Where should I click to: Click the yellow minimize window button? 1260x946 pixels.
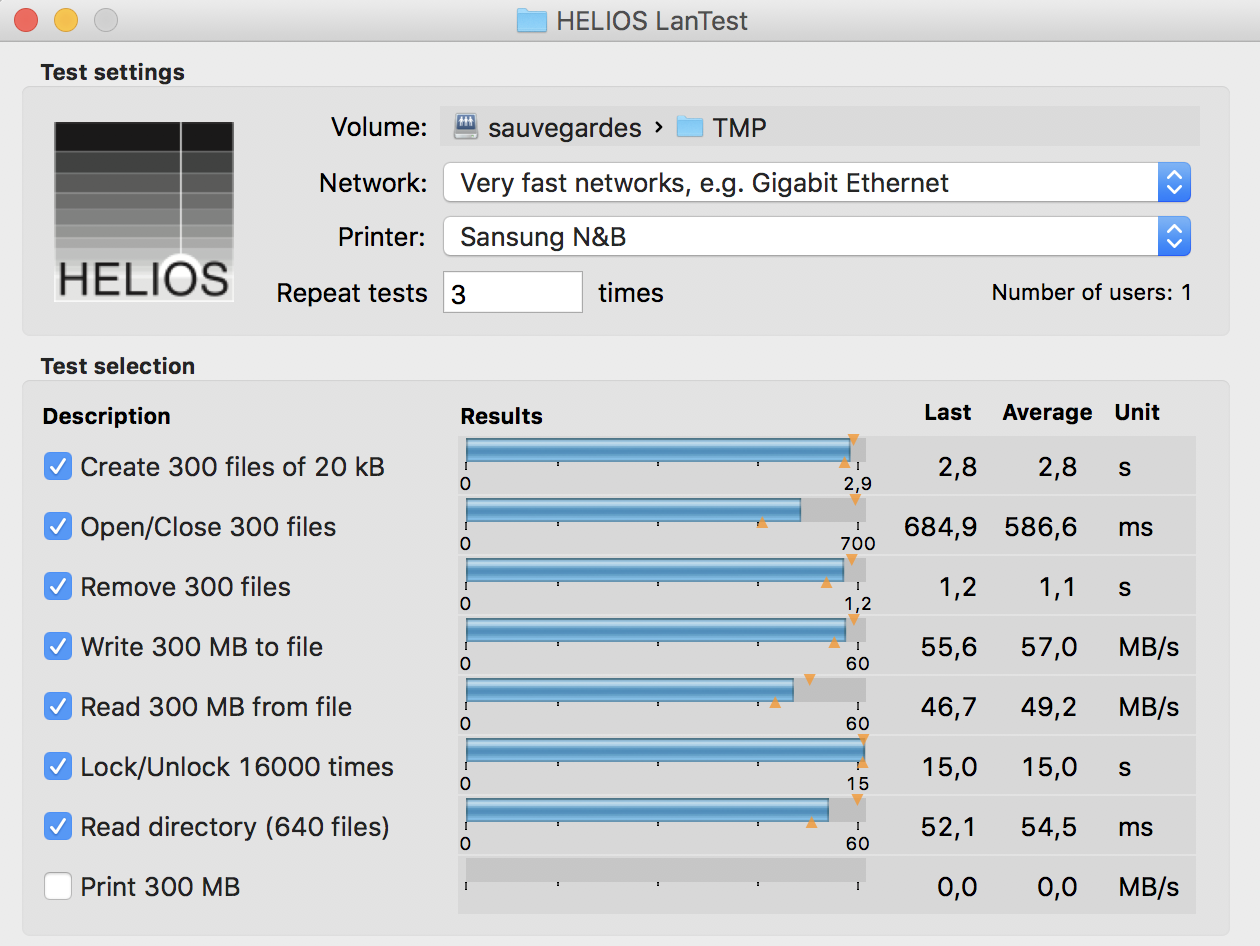coord(66,19)
